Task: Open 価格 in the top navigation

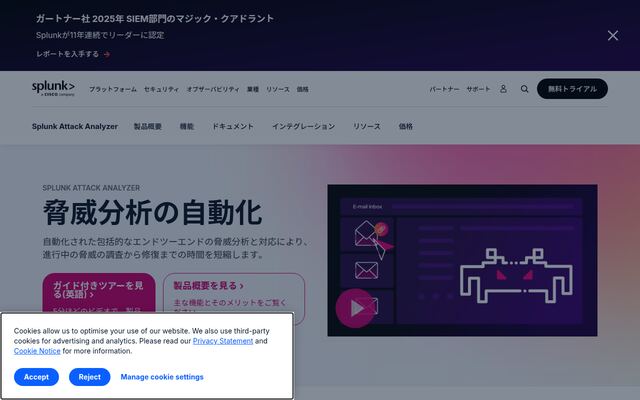Action: [302, 89]
